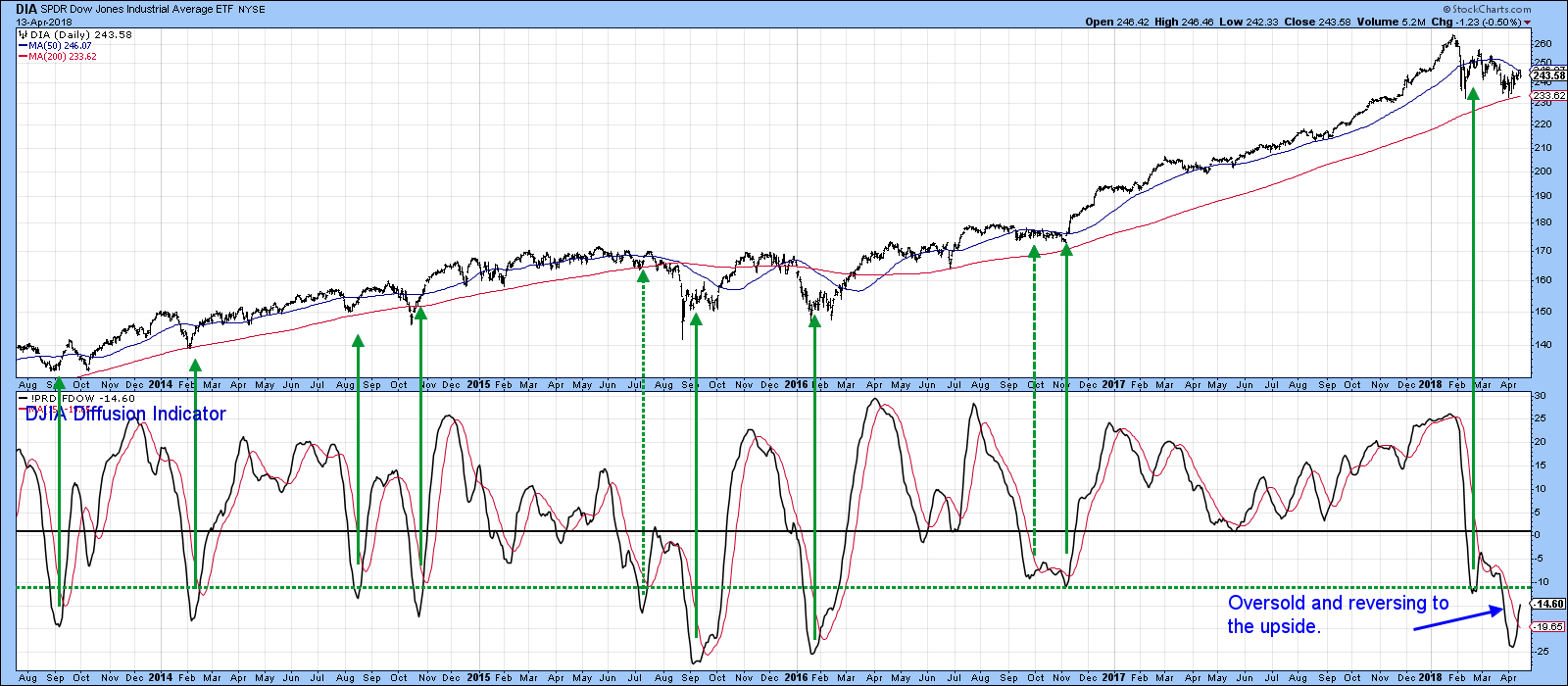Click the 180 label on the price axis
The height and width of the screenshot is (686, 1568).
point(1543,222)
